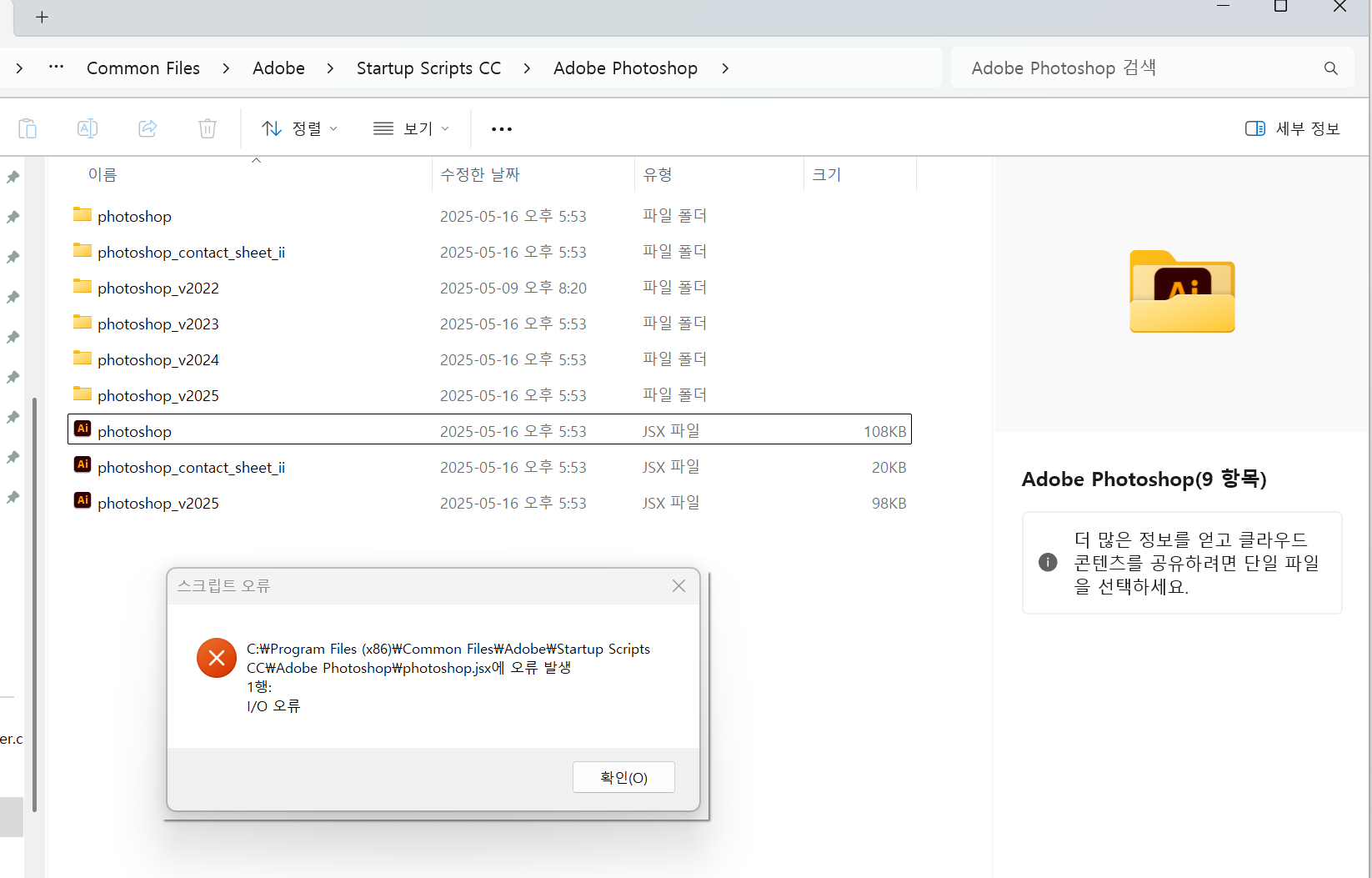Open the 보기 view dropdown
This screenshot has height=878, width=1372.
click(x=411, y=128)
